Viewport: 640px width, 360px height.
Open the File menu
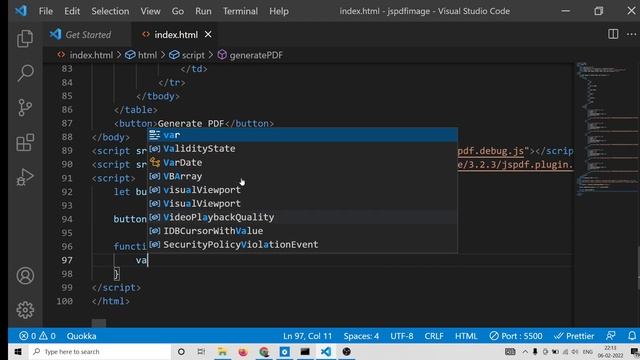click(x=46, y=11)
